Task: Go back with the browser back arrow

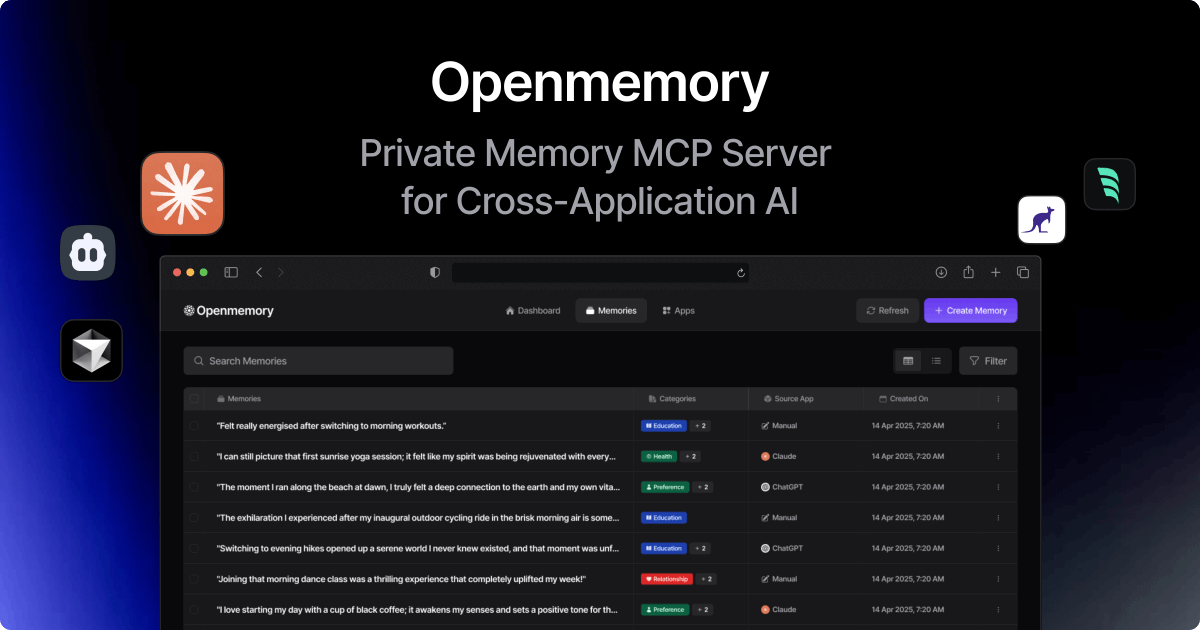Action: (x=259, y=272)
